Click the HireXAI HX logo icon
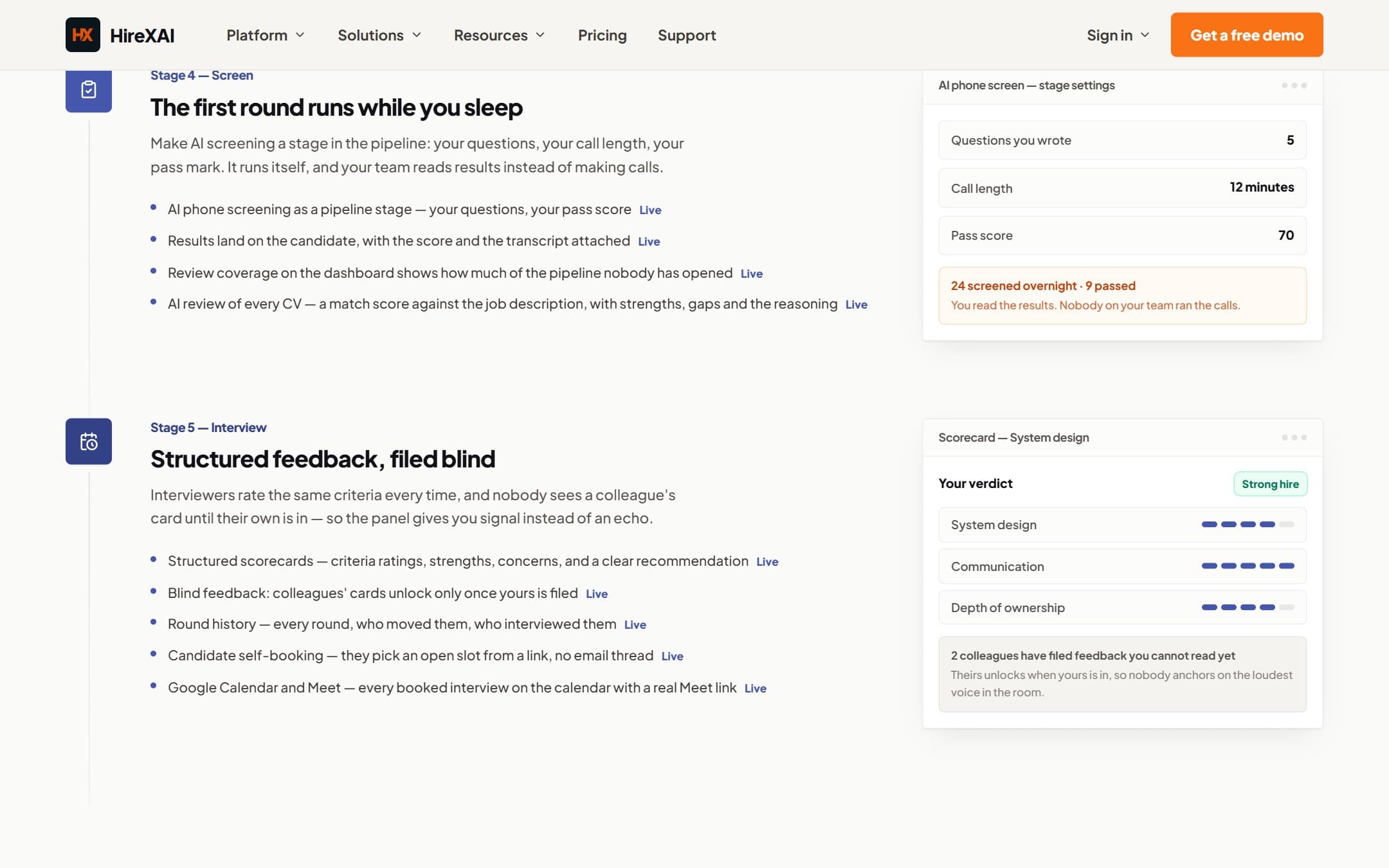The width and height of the screenshot is (1389, 868). point(82,35)
